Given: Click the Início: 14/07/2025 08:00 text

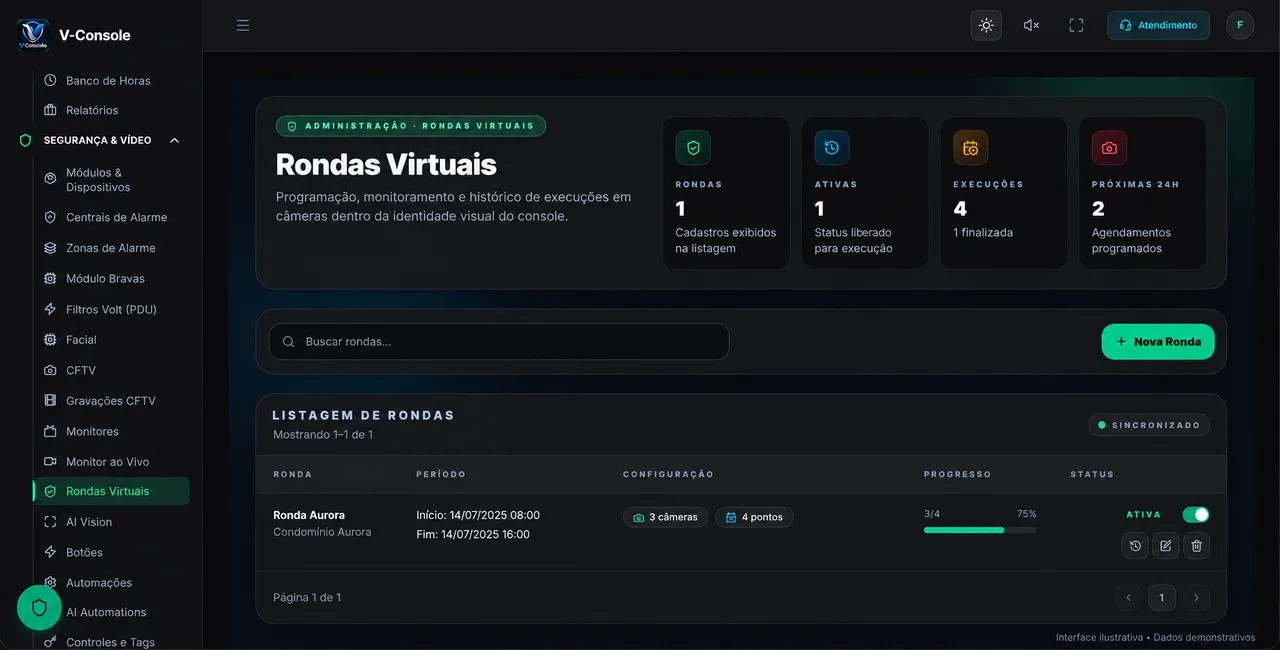Looking at the screenshot, I should pyautogui.click(x=478, y=515).
